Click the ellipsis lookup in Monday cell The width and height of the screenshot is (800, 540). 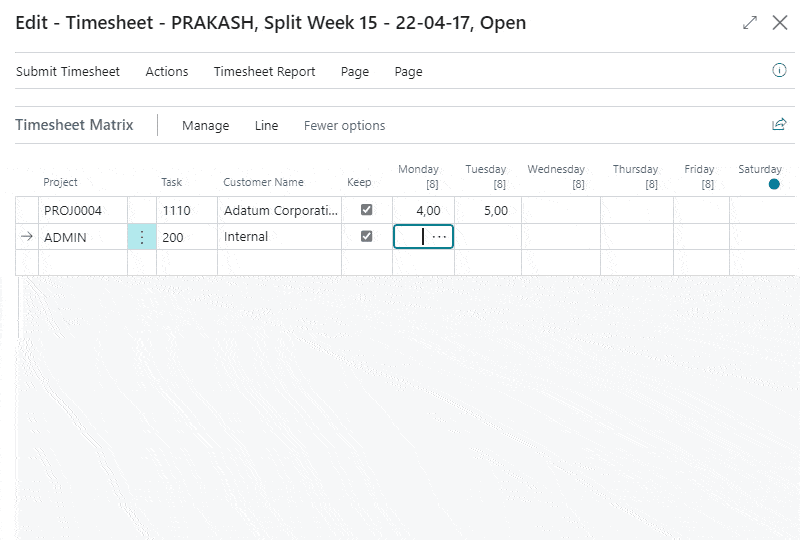pyautogui.click(x=439, y=237)
